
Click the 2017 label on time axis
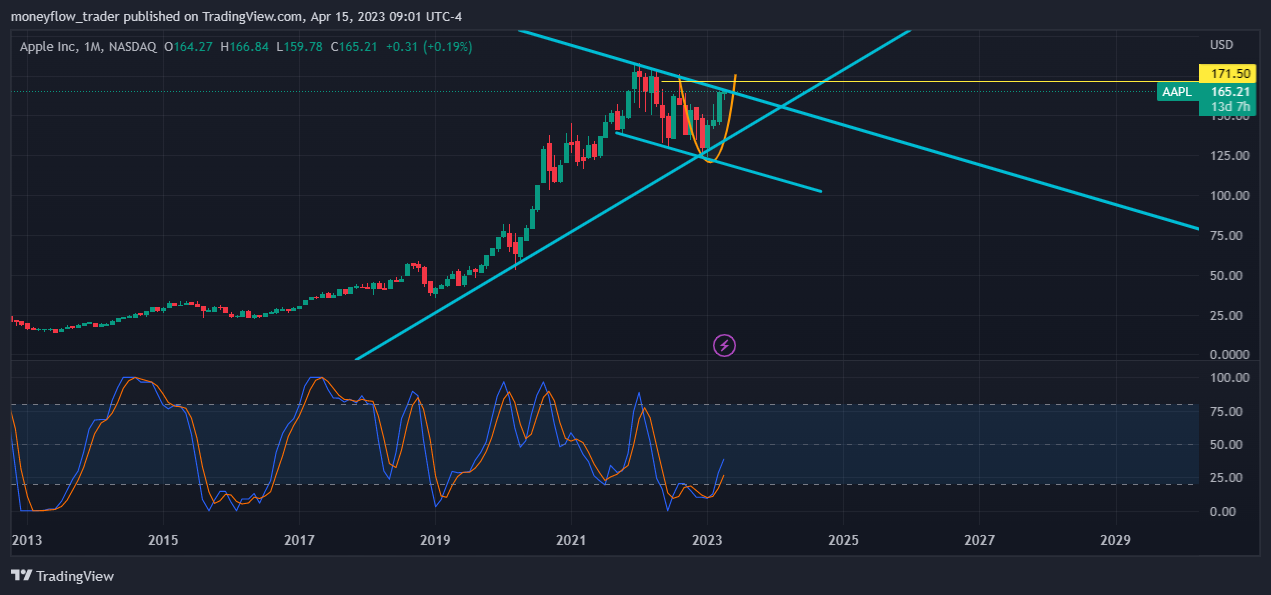[299, 540]
